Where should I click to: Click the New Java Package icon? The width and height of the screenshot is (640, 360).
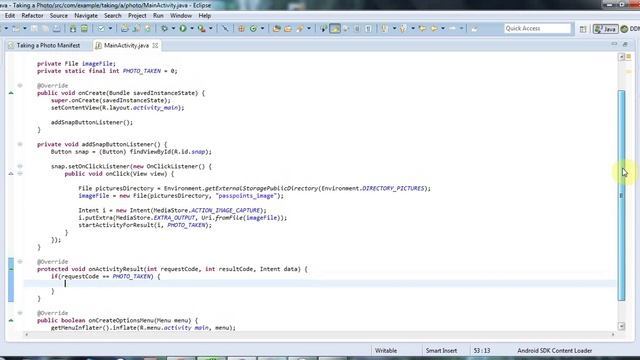click(x=241, y=29)
